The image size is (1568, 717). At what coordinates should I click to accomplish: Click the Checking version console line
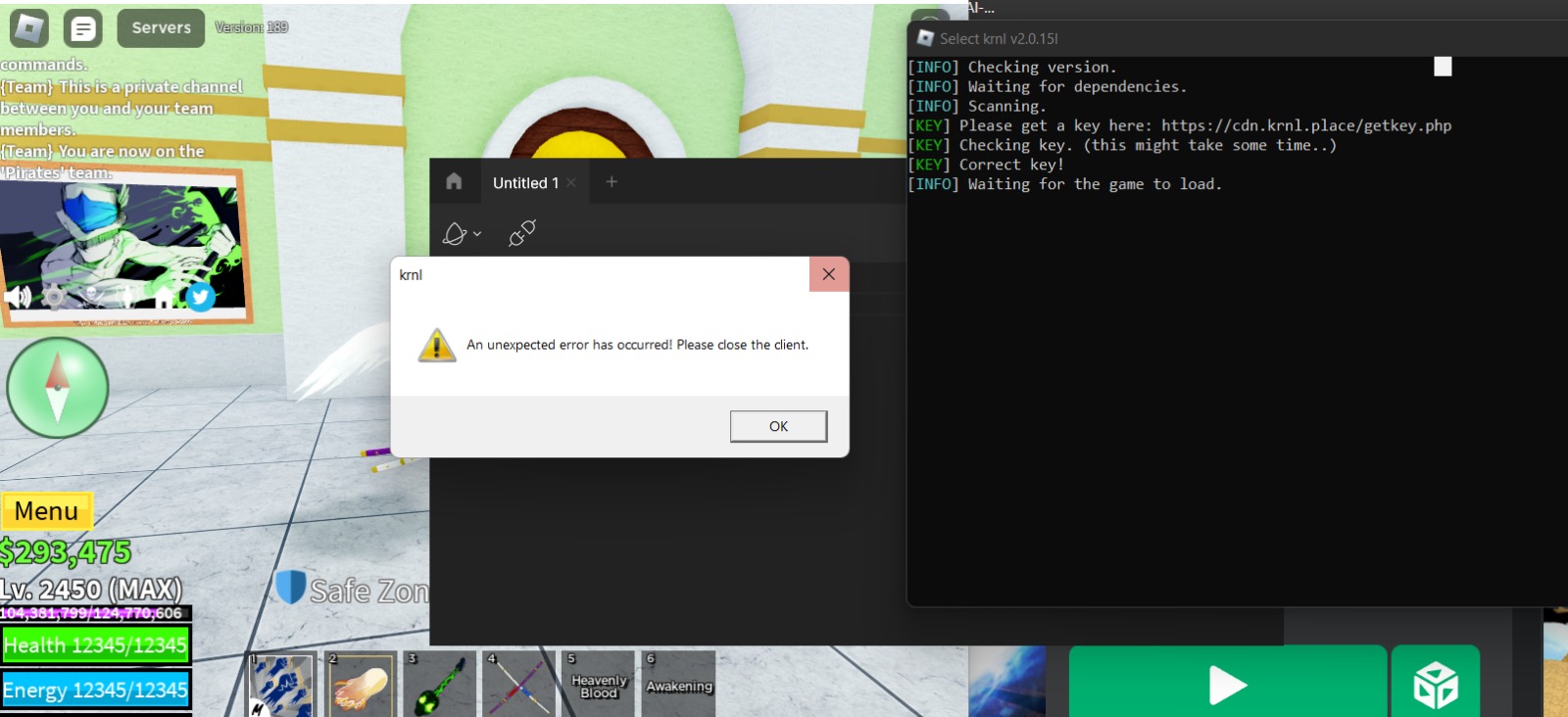tap(1012, 67)
